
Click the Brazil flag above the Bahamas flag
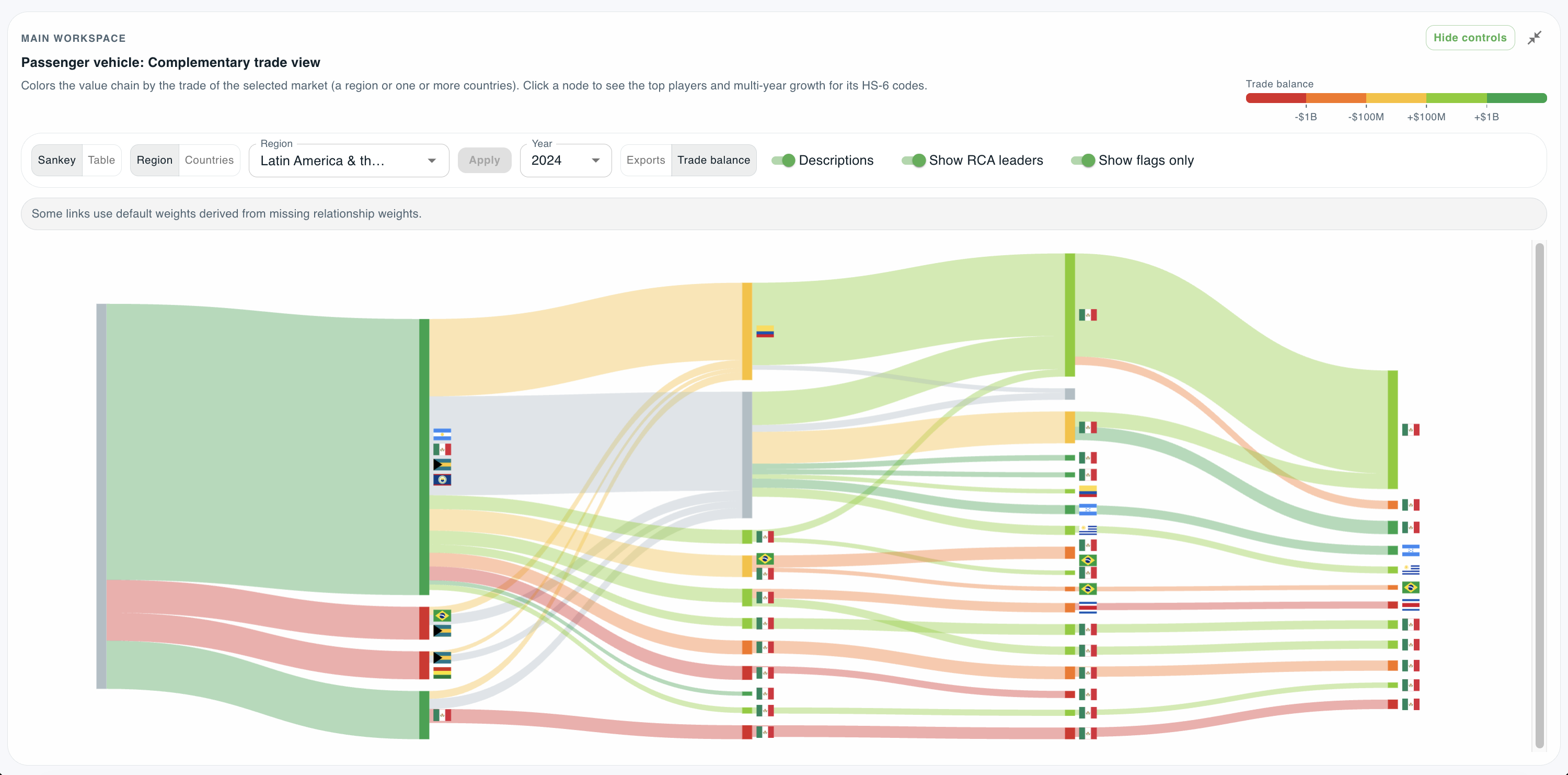tap(442, 616)
